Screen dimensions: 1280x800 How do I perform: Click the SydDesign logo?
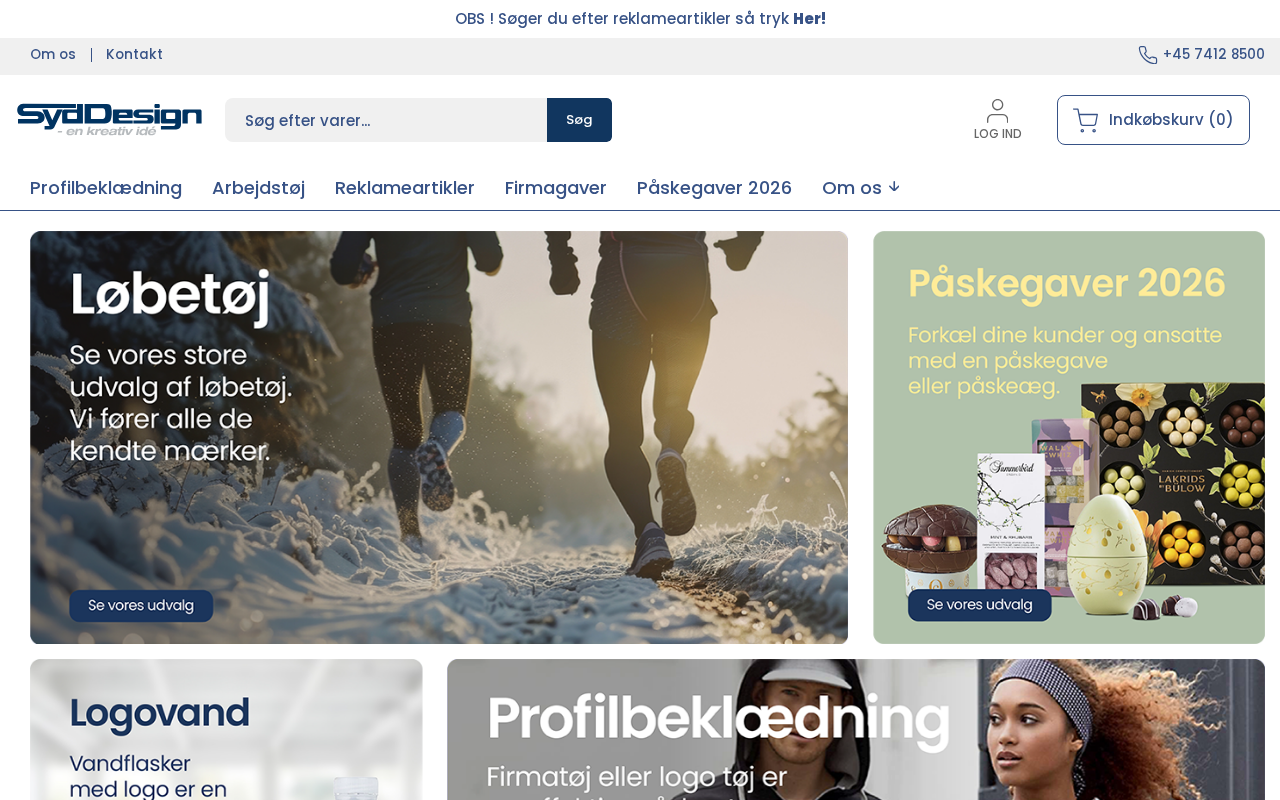[110, 119]
